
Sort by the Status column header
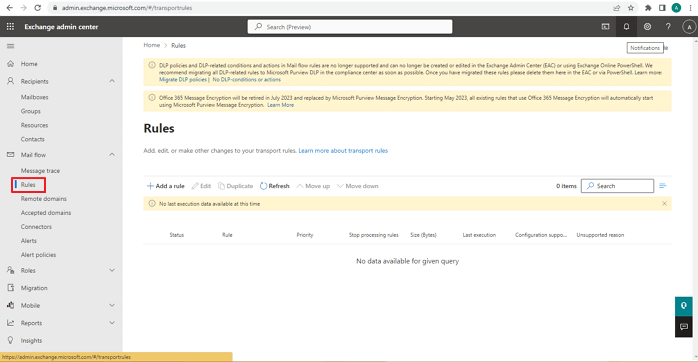tap(177, 235)
